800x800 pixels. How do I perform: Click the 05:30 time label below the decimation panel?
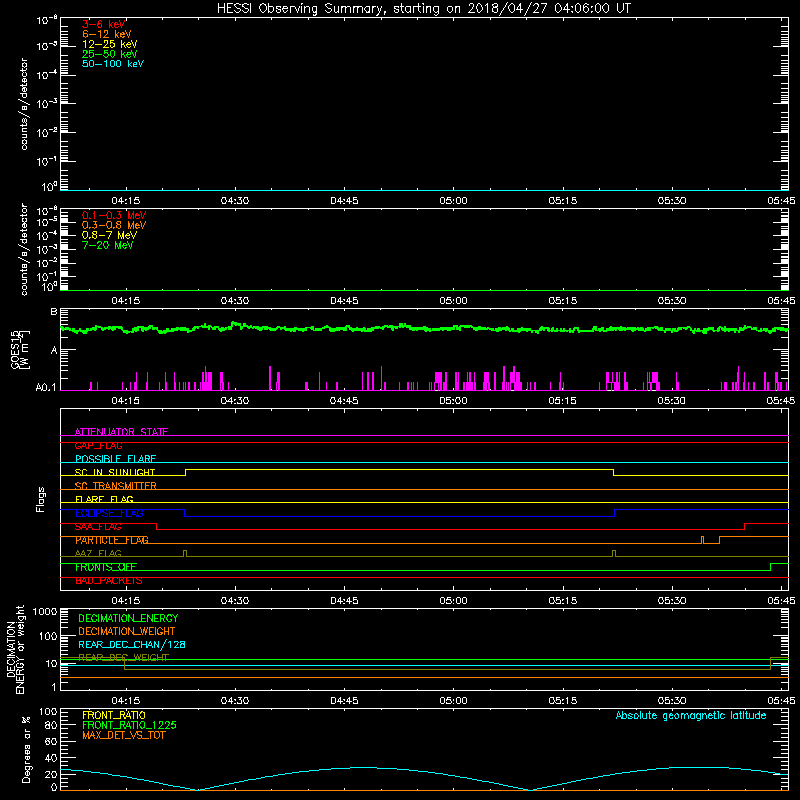[x=671, y=701]
